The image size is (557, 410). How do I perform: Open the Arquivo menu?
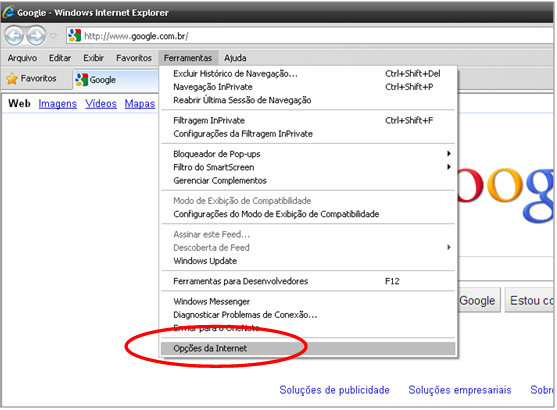click(x=22, y=58)
